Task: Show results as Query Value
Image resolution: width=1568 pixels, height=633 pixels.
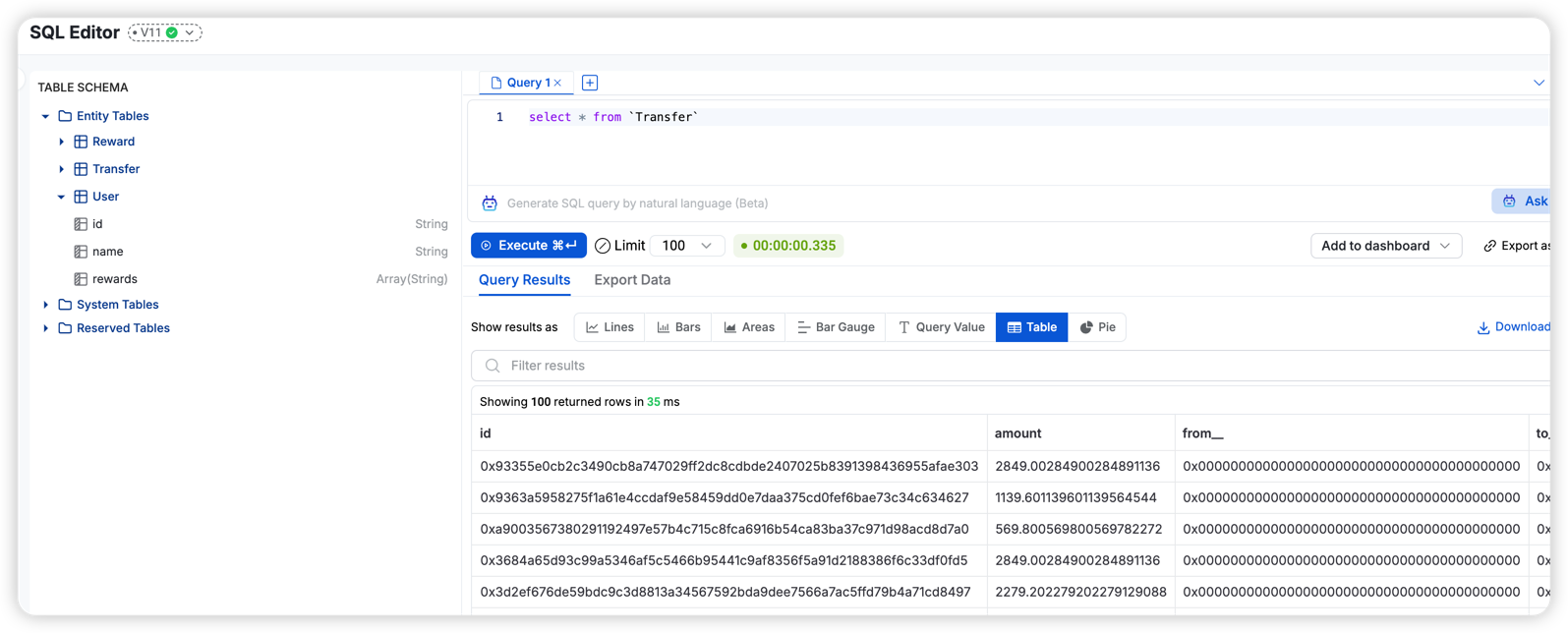Action: [941, 327]
